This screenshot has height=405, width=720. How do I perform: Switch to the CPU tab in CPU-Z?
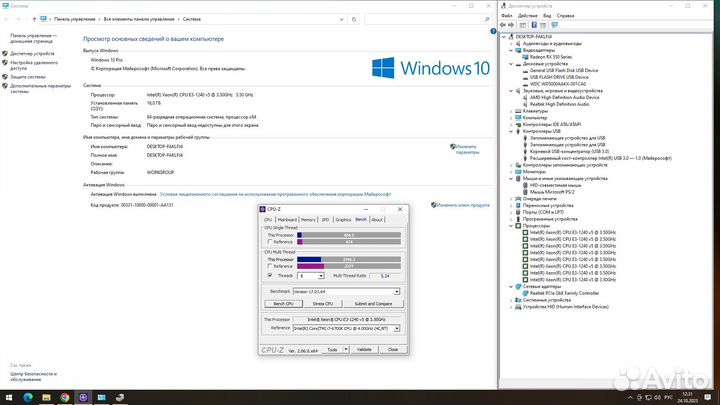(268, 219)
